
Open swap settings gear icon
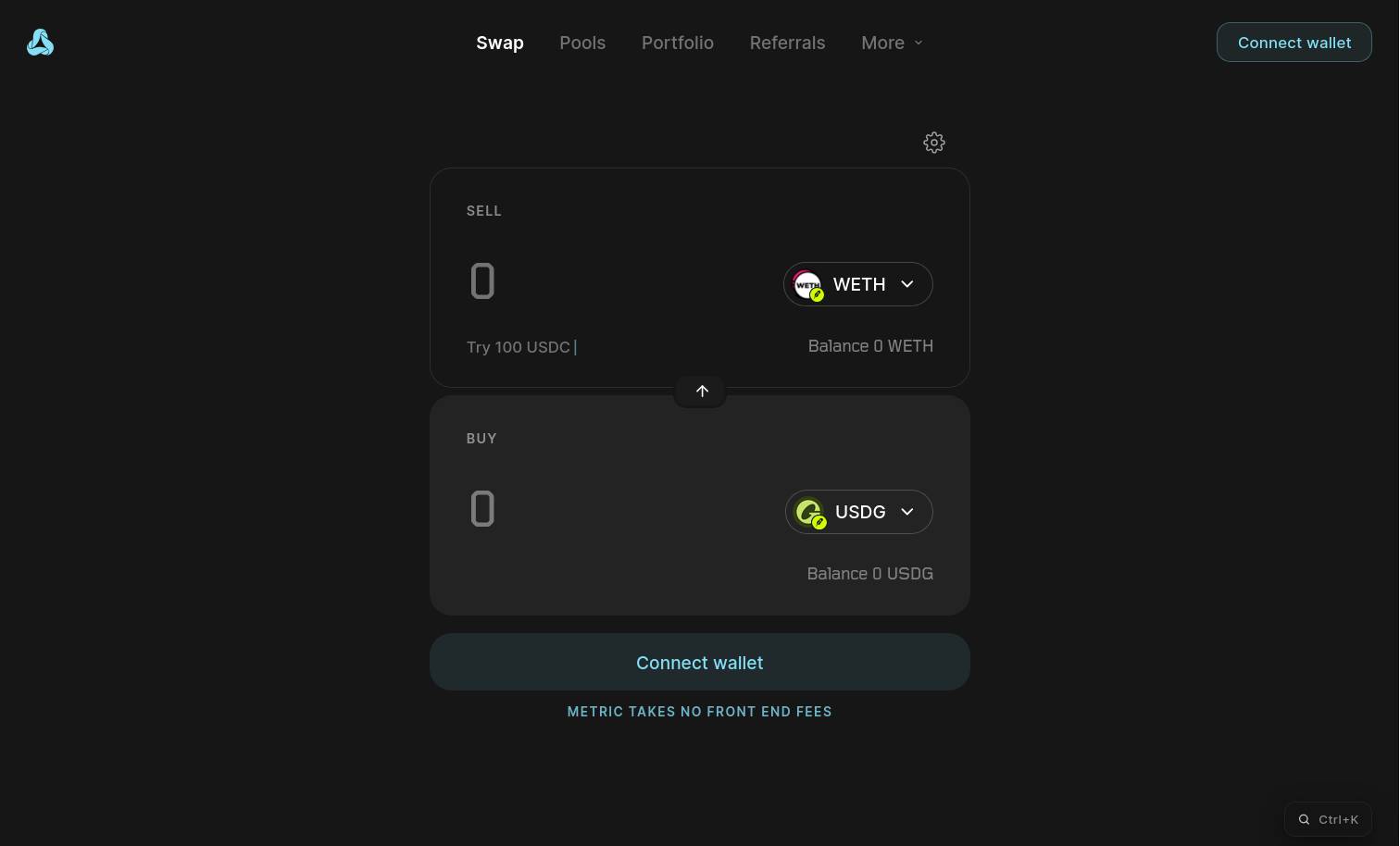[934, 143]
